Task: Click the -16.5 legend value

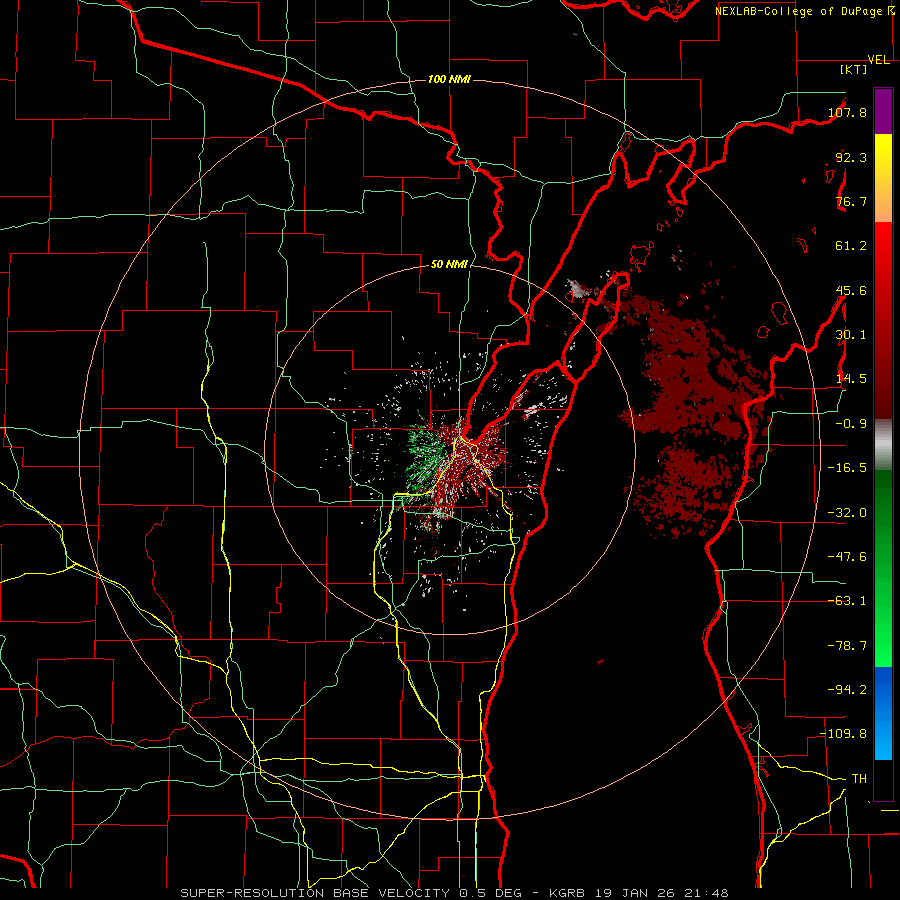Action: tap(847, 468)
